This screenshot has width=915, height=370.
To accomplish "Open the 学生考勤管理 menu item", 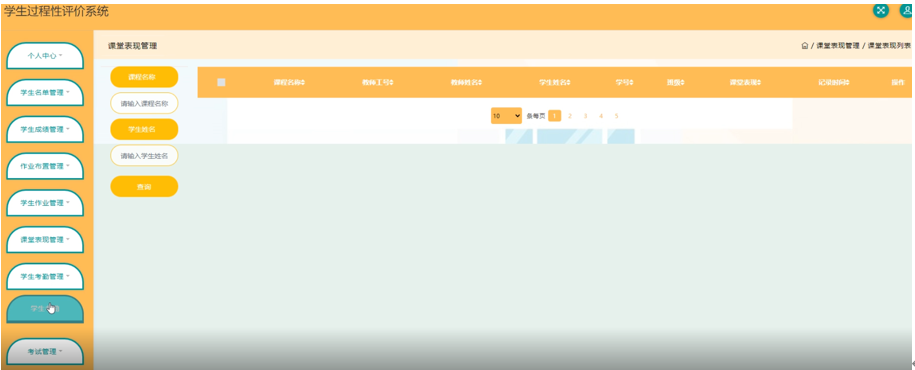I will point(45,277).
